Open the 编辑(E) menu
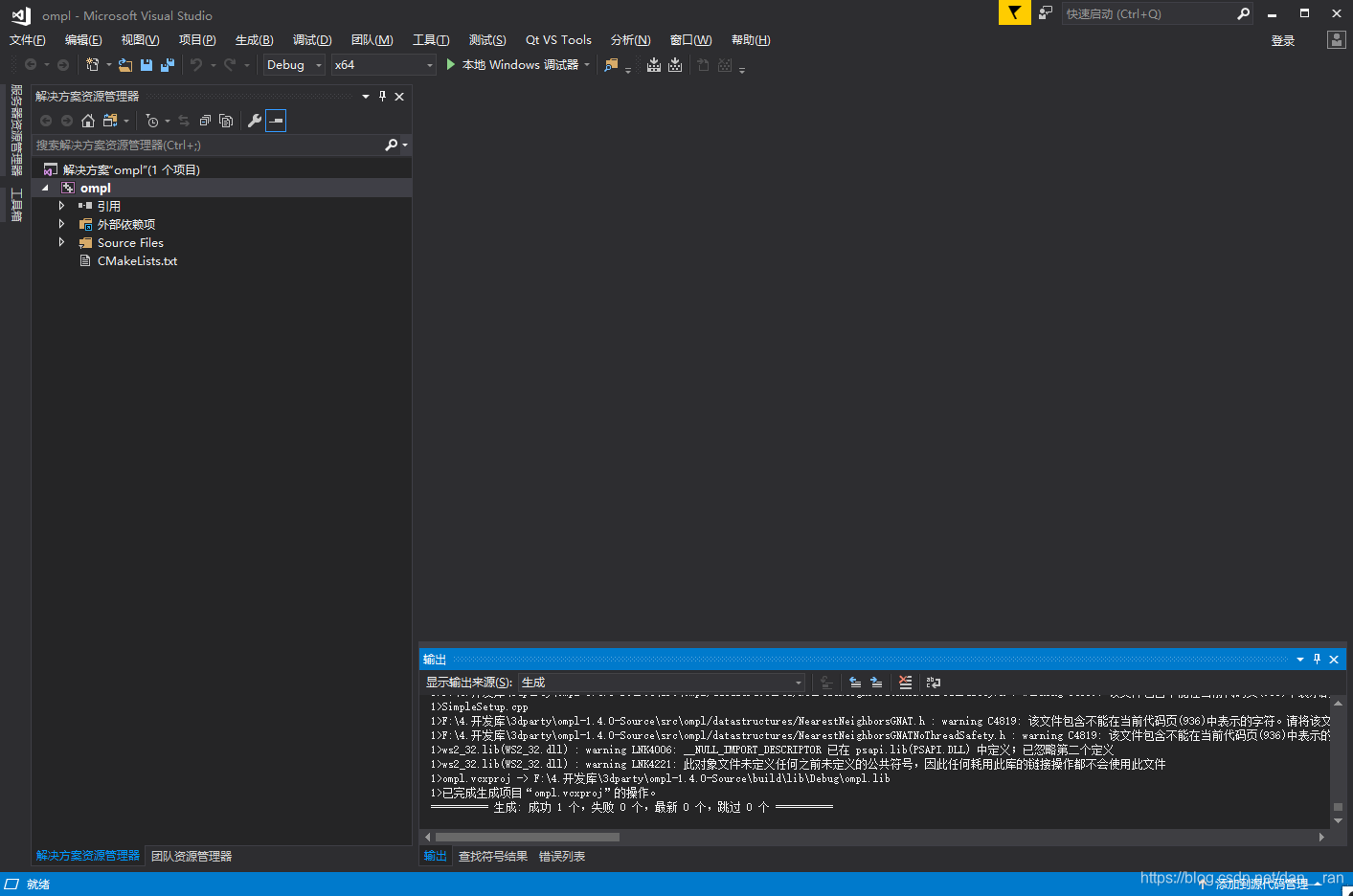Image resolution: width=1353 pixels, height=896 pixels. tap(83, 39)
